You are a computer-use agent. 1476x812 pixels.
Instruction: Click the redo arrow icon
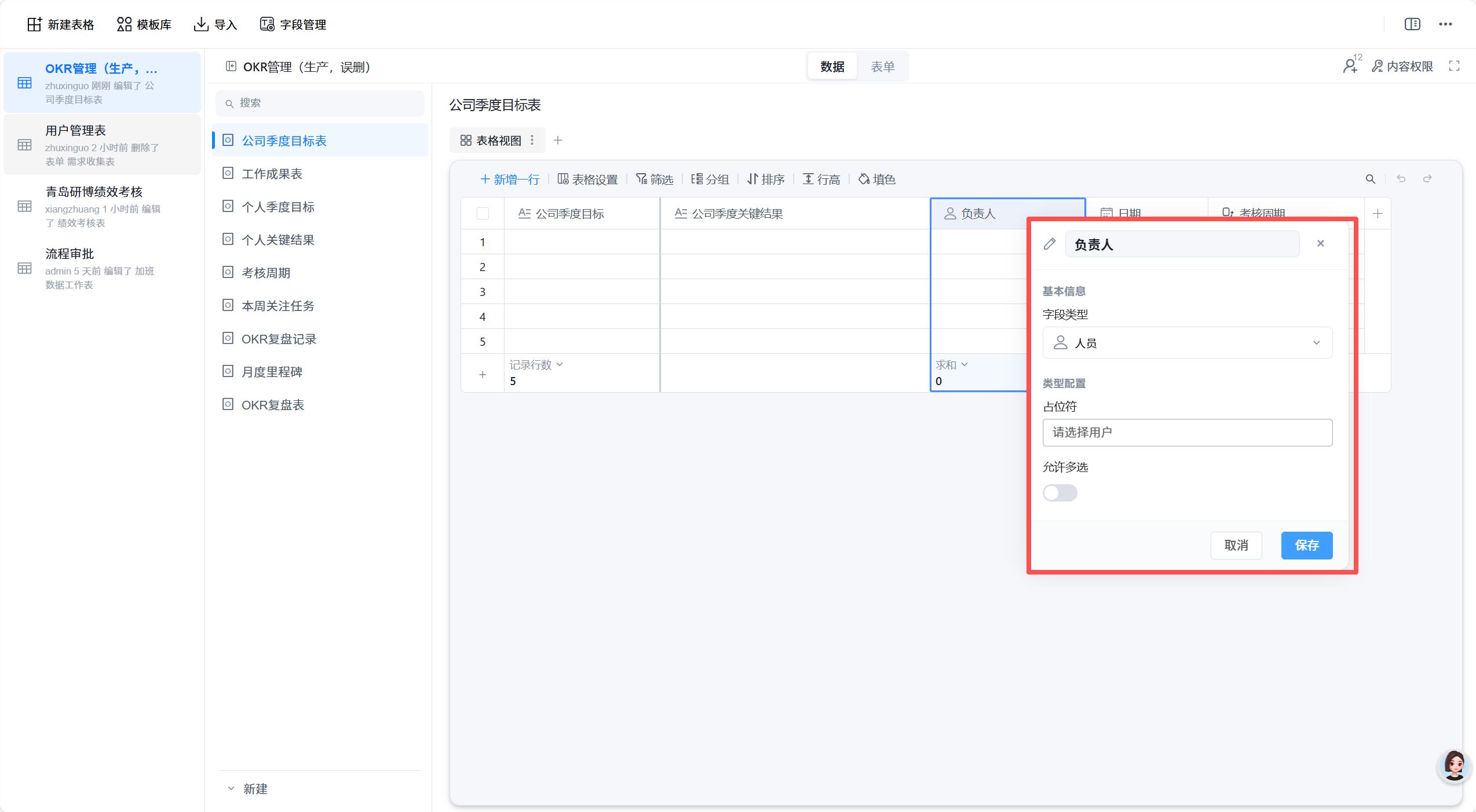[1428, 178]
